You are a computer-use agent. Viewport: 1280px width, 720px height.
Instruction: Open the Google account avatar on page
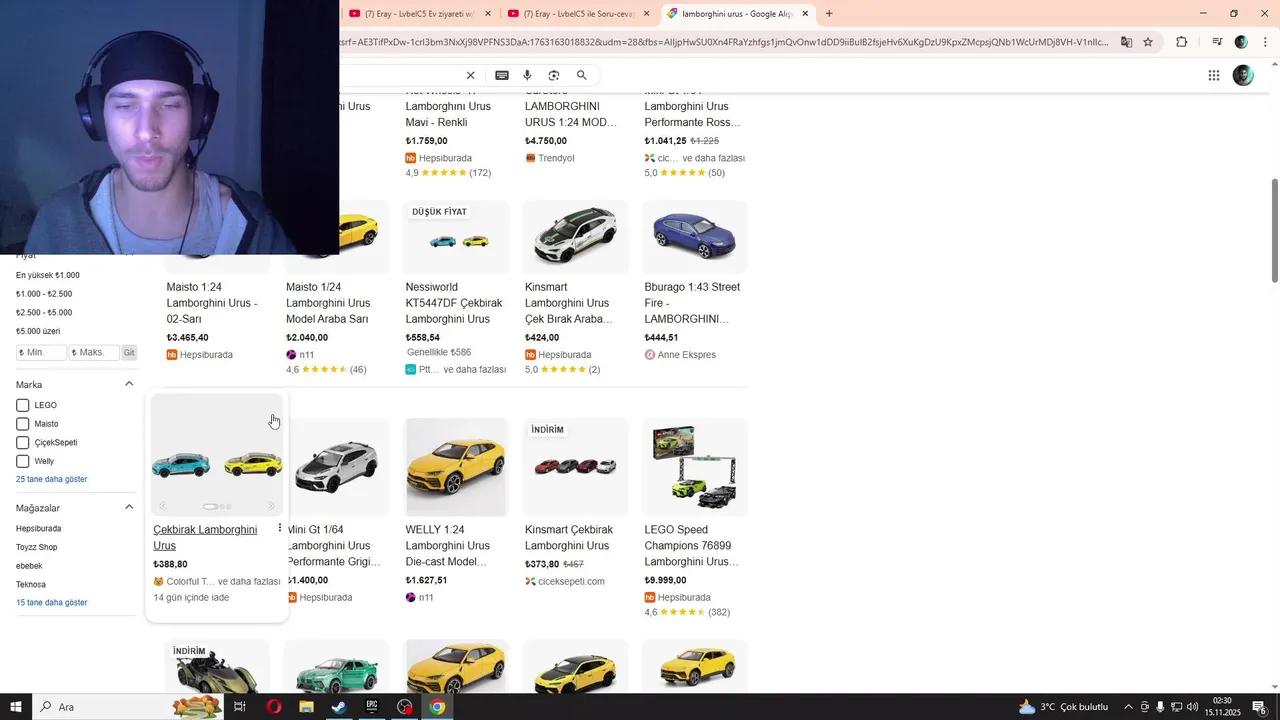pyautogui.click(x=1243, y=75)
